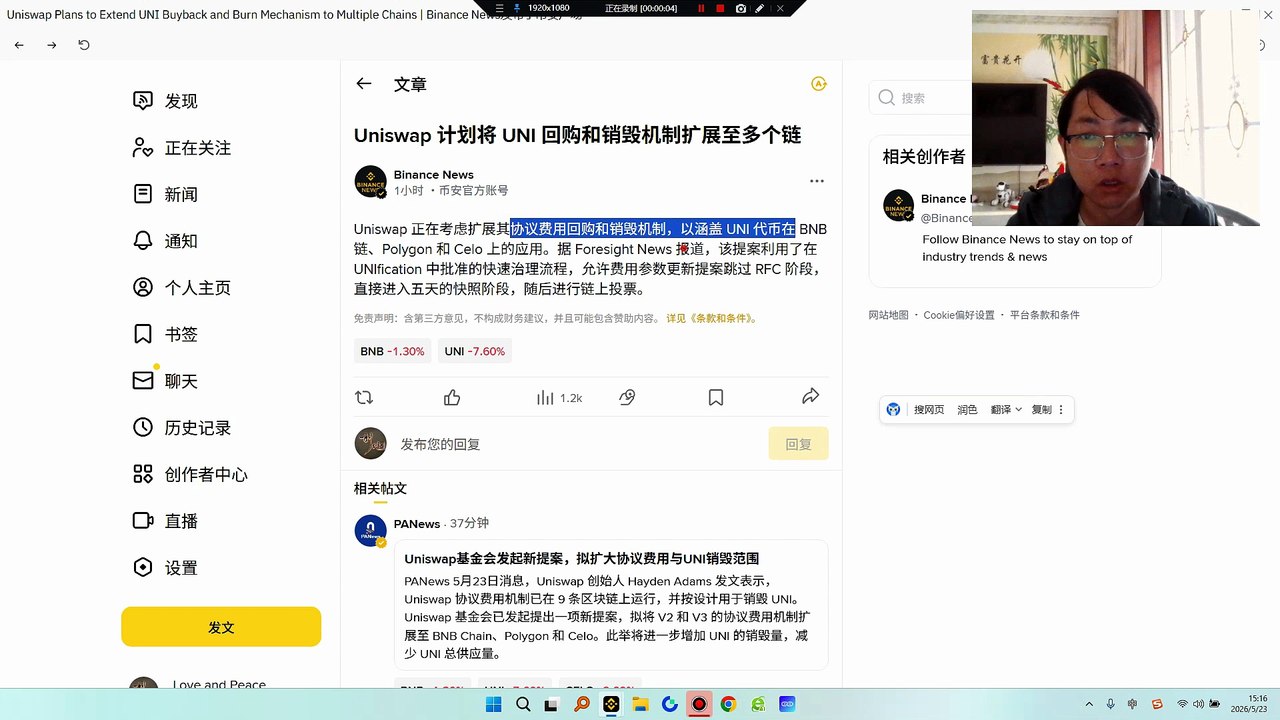
Task: Click the 回复 submit button
Action: point(798,444)
